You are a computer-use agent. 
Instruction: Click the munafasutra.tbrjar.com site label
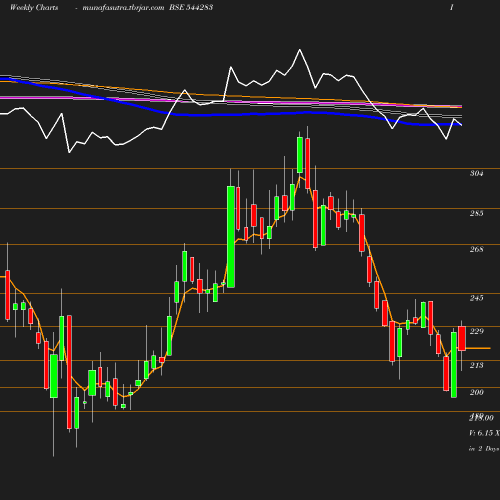(x=123, y=8)
